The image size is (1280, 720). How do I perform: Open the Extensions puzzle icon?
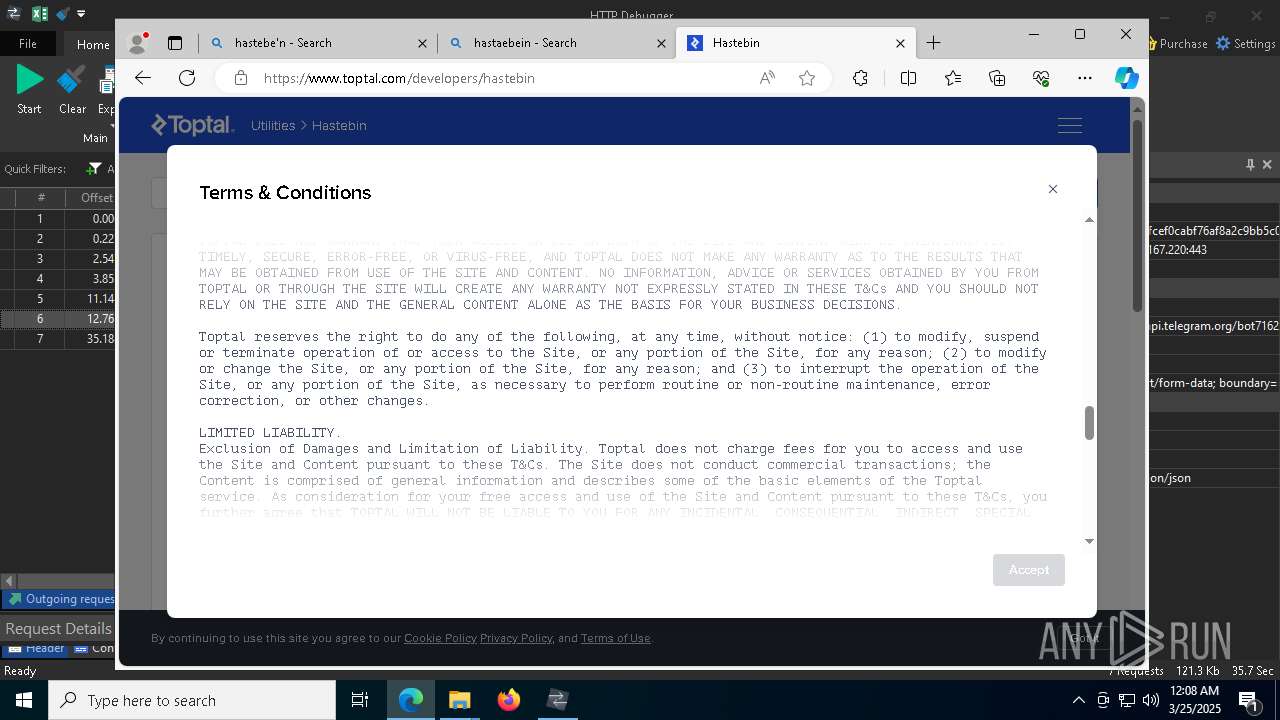860,78
